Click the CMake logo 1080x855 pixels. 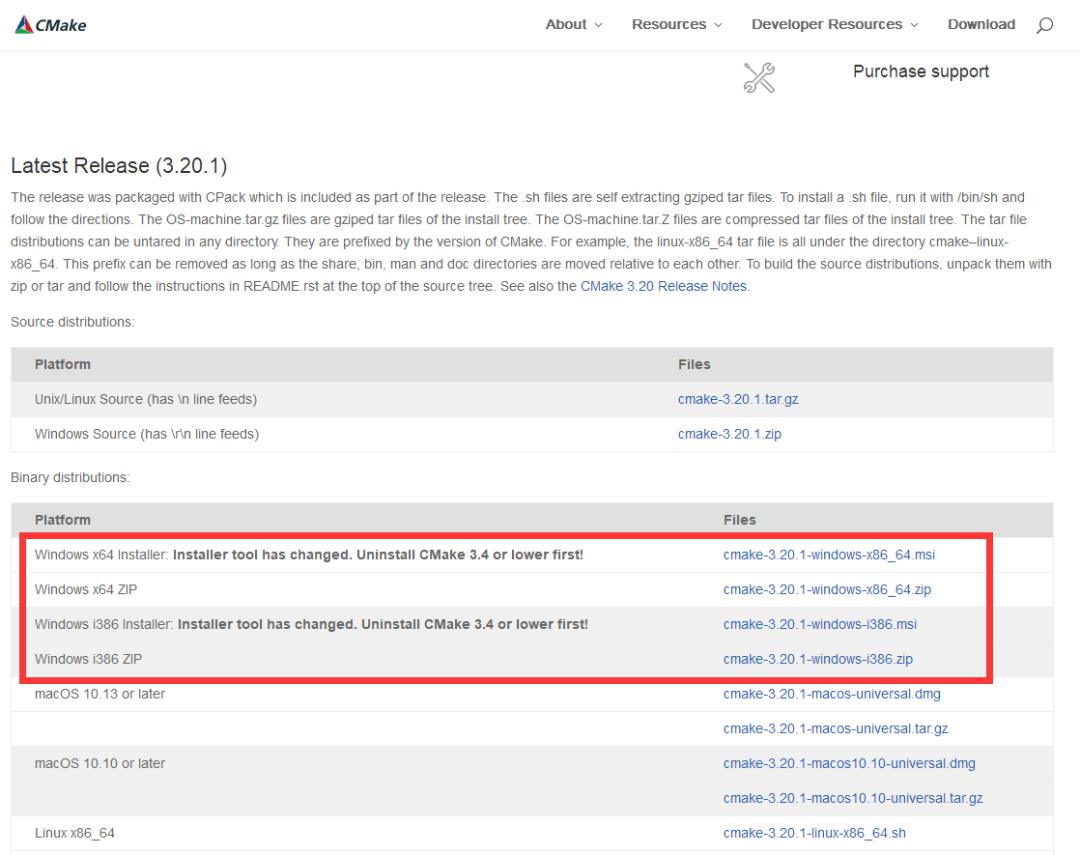pyautogui.click(x=50, y=25)
